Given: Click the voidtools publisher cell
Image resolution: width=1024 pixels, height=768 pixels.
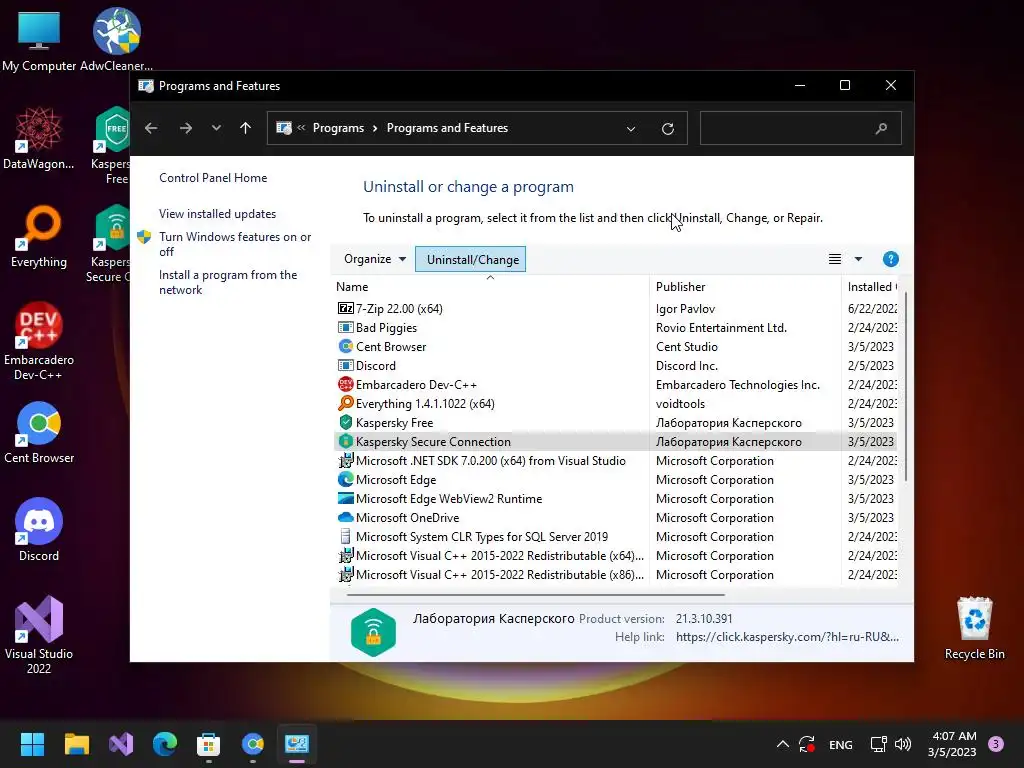Looking at the screenshot, I should pos(680,404).
